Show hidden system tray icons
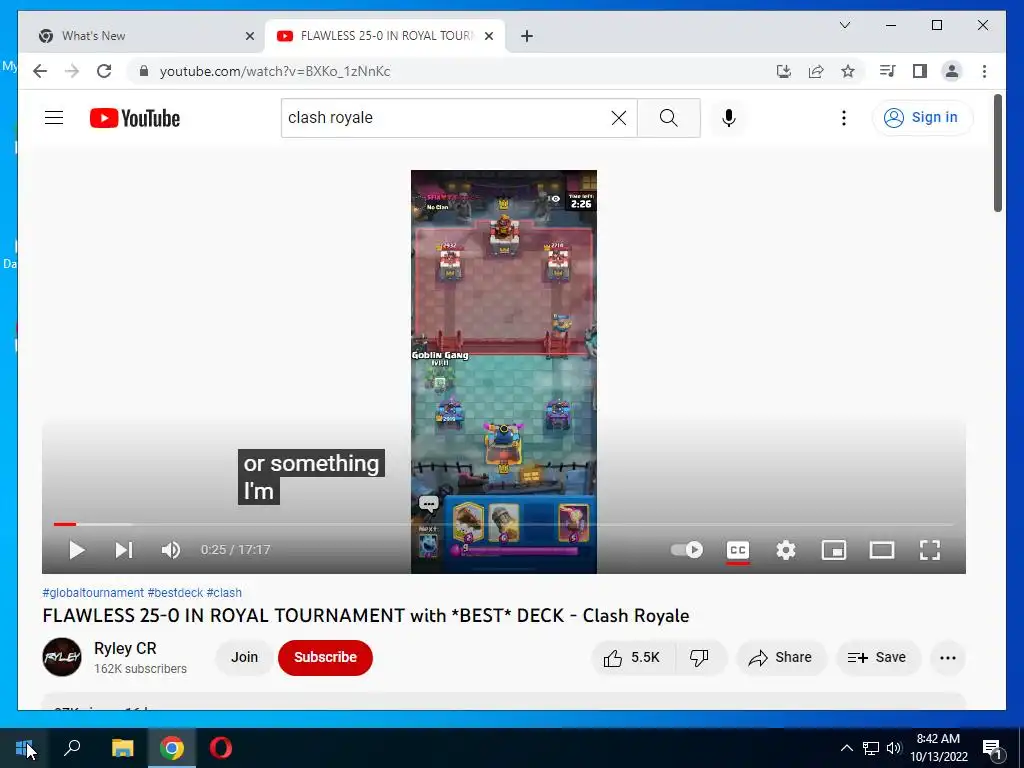Image resolution: width=1024 pixels, height=768 pixels. tap(846, 748)
